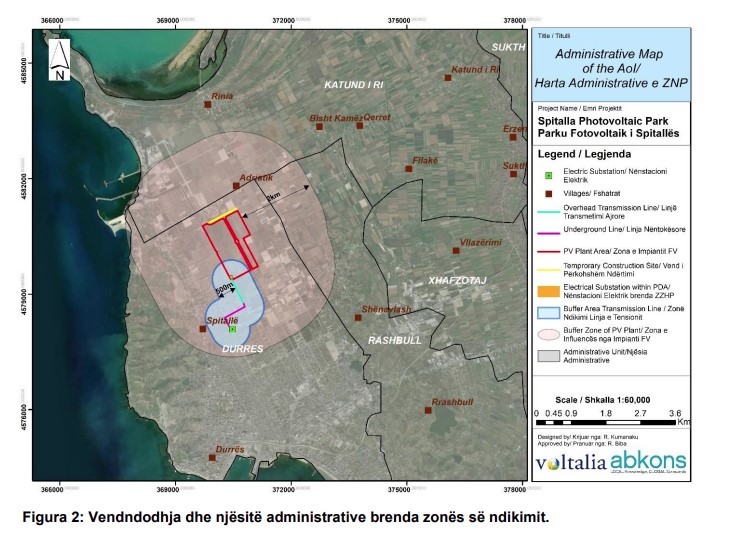Click the Fllakë village marker
Image resolution: width=733 pixels, height=548 pixels.
click(x=409, y=169)
